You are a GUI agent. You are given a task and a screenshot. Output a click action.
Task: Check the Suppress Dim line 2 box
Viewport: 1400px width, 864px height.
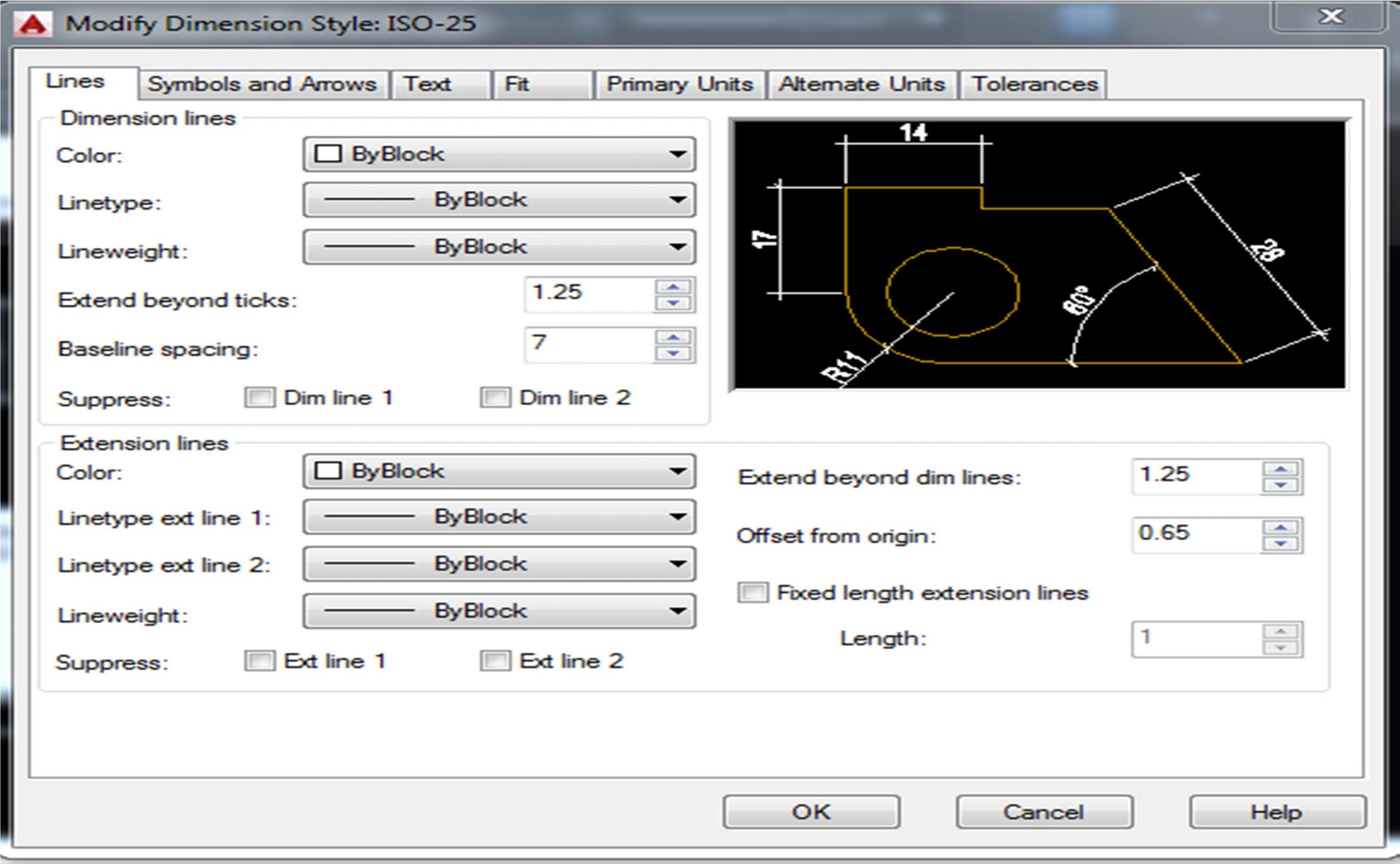495,397
